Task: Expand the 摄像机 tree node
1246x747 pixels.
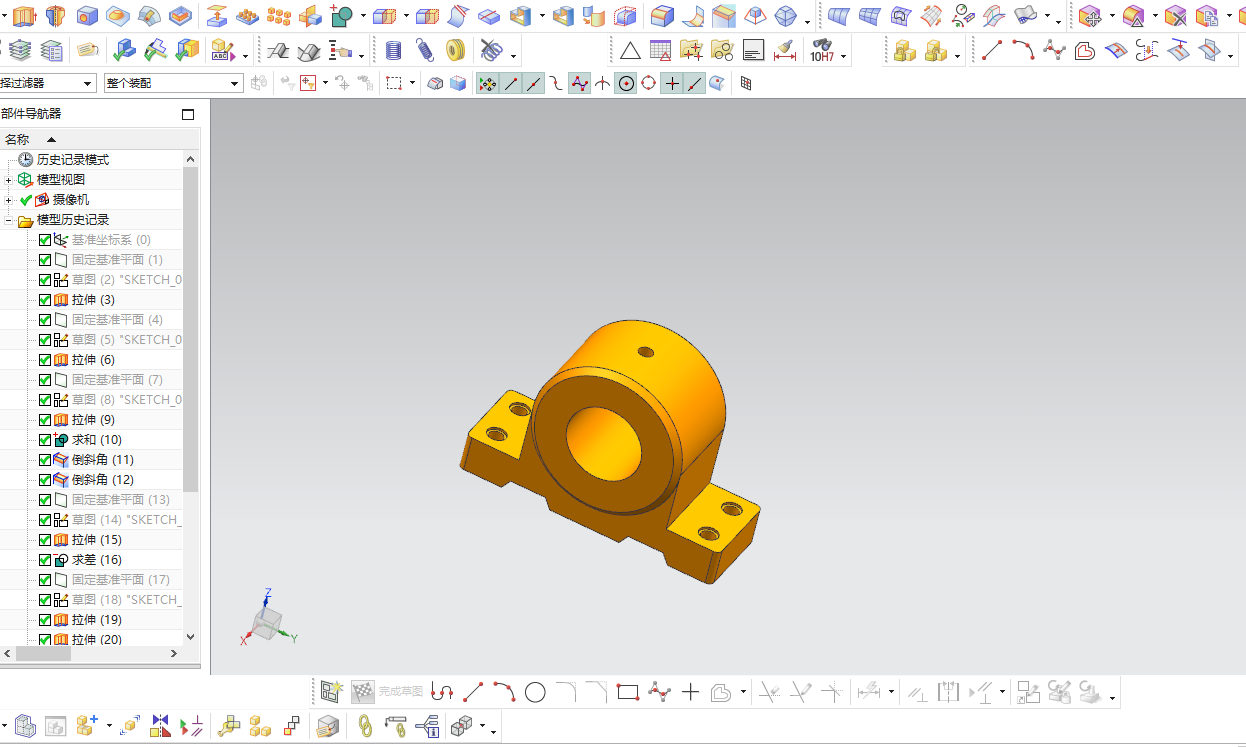Action: [9, 200]
